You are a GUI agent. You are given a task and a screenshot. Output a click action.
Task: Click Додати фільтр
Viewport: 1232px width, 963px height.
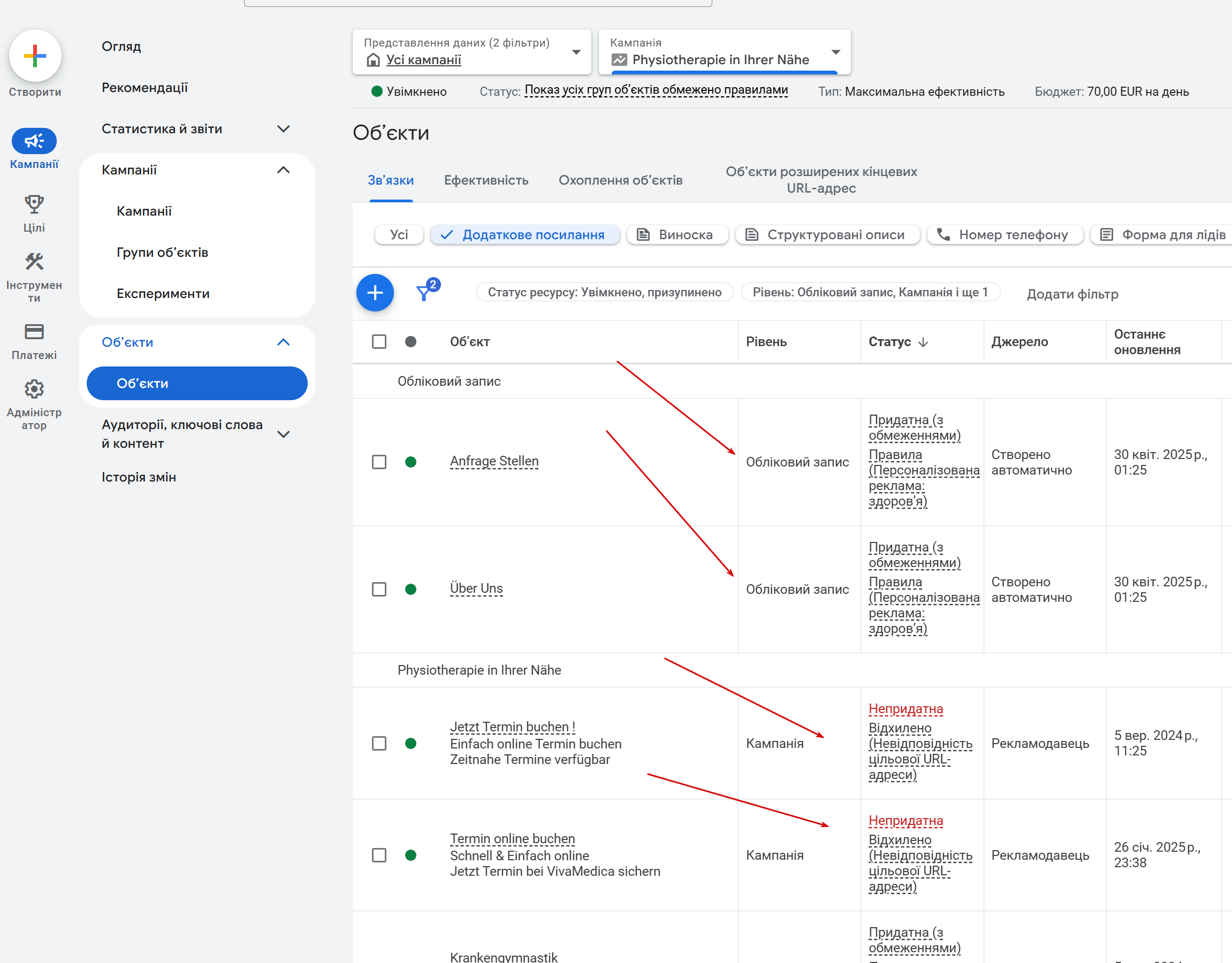pyautogui.click(x=1072, y=294)
